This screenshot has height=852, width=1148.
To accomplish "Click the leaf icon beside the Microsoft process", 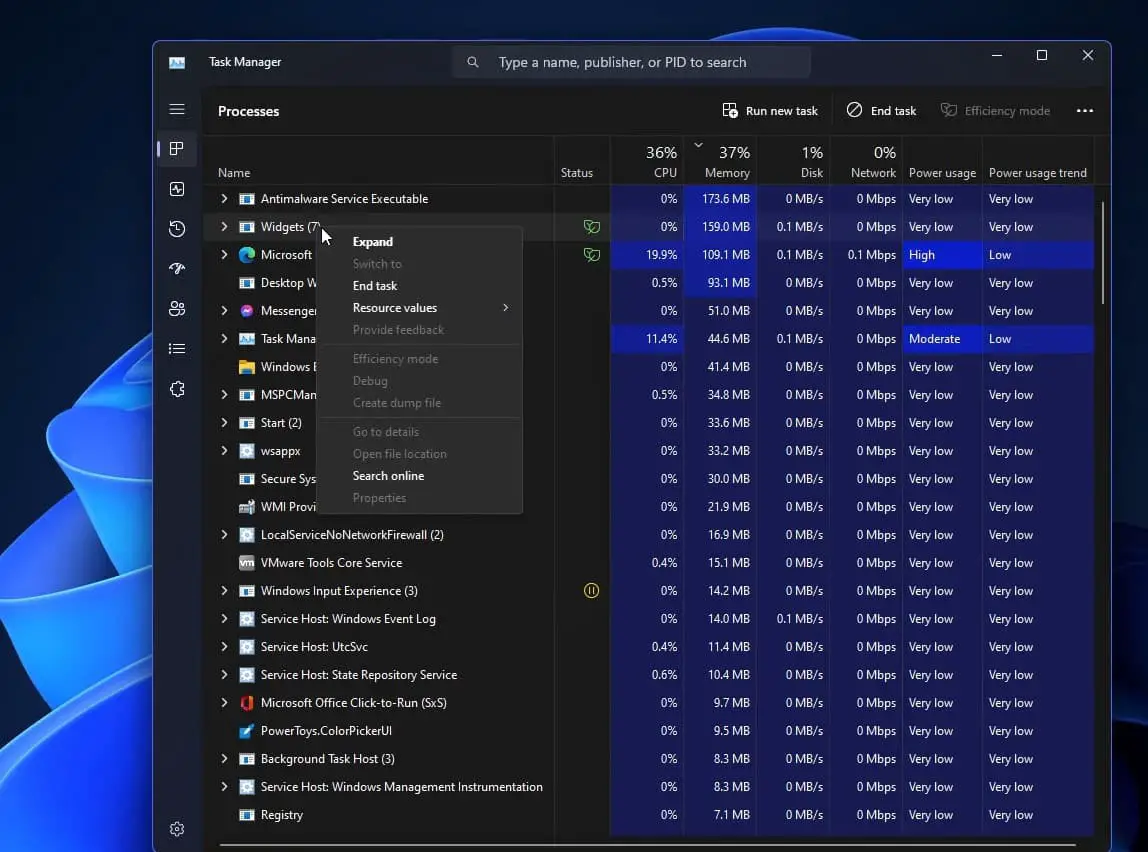I will [592, 254].
